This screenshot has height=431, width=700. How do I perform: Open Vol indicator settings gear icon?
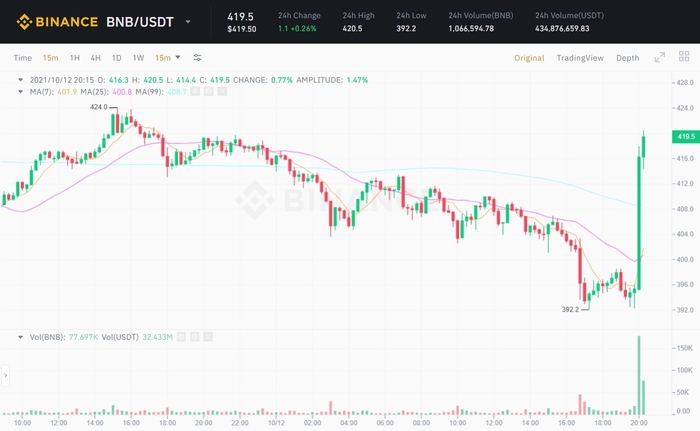tap(195, 337)
